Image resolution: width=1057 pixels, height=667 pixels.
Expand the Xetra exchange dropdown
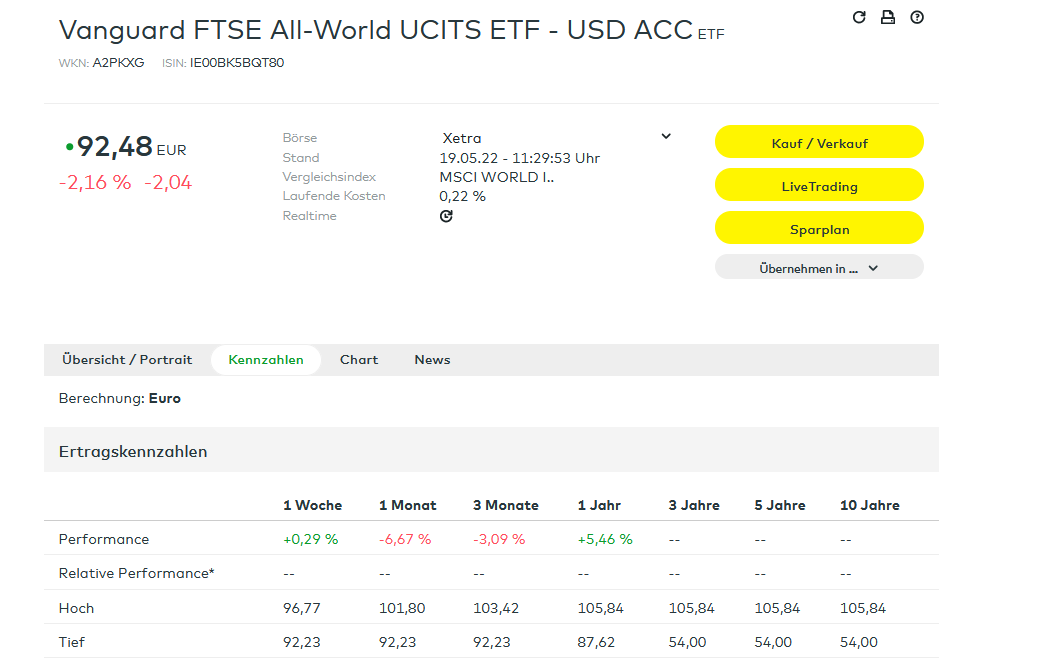666,137
